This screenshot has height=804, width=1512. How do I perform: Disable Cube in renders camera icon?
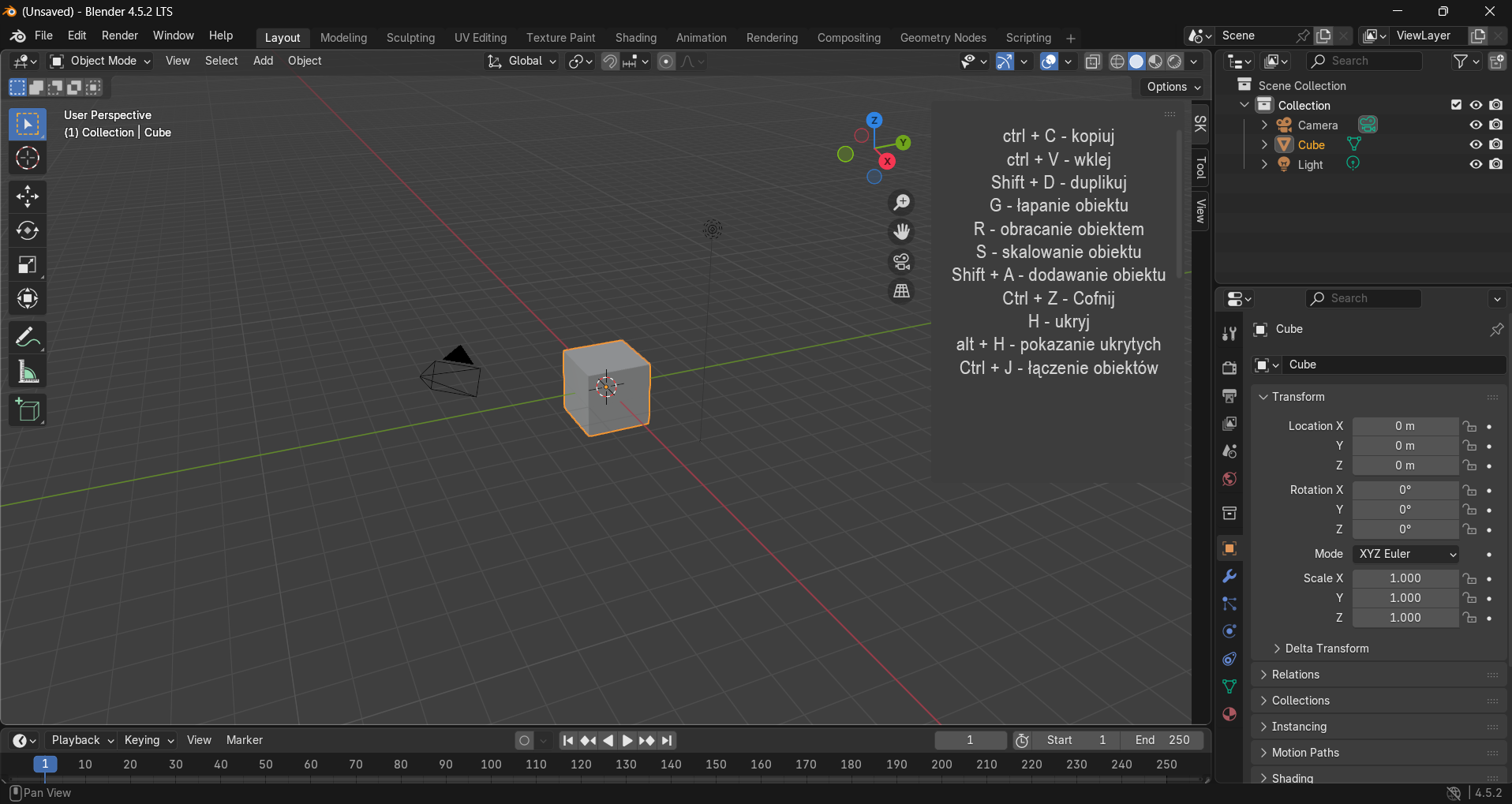click(1496, 144)
